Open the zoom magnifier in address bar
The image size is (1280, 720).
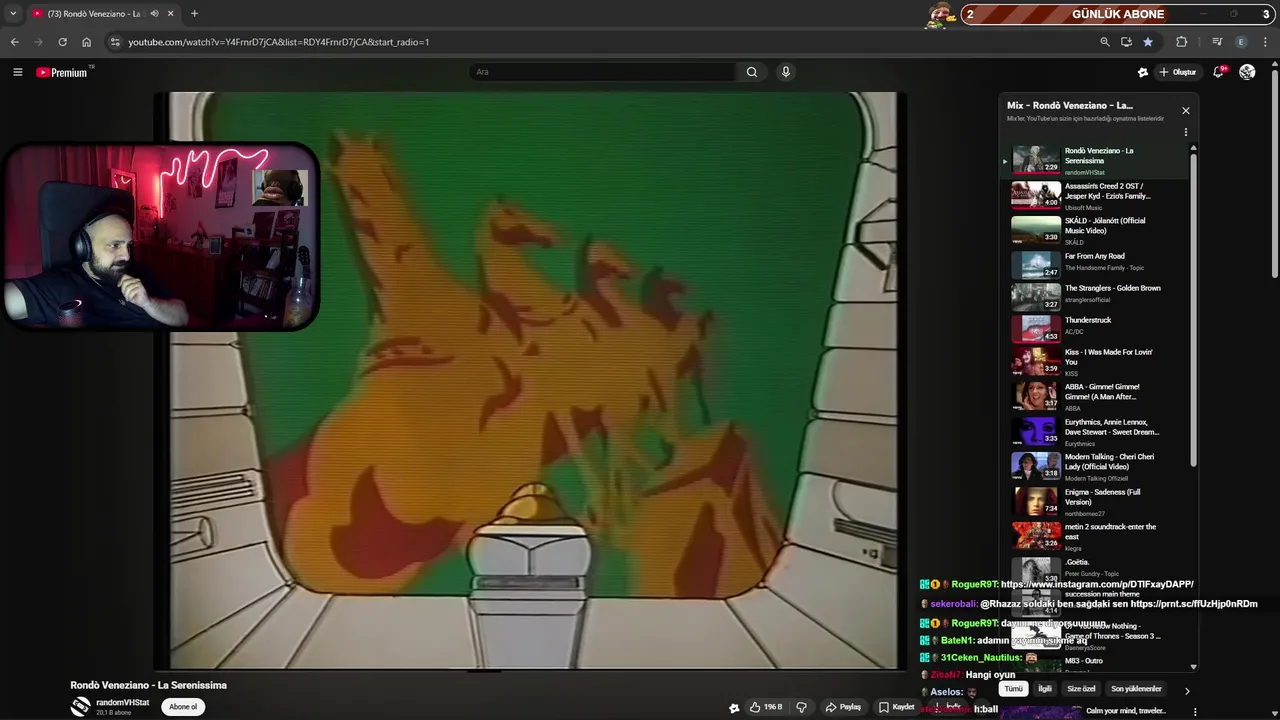tap(1104, 42)
